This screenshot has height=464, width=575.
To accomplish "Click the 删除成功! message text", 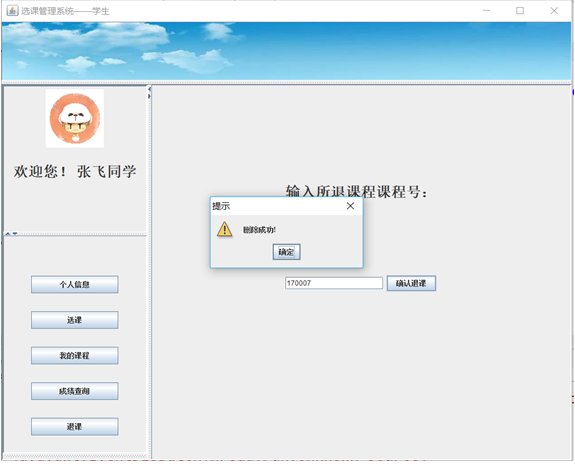I will [259, 230].
